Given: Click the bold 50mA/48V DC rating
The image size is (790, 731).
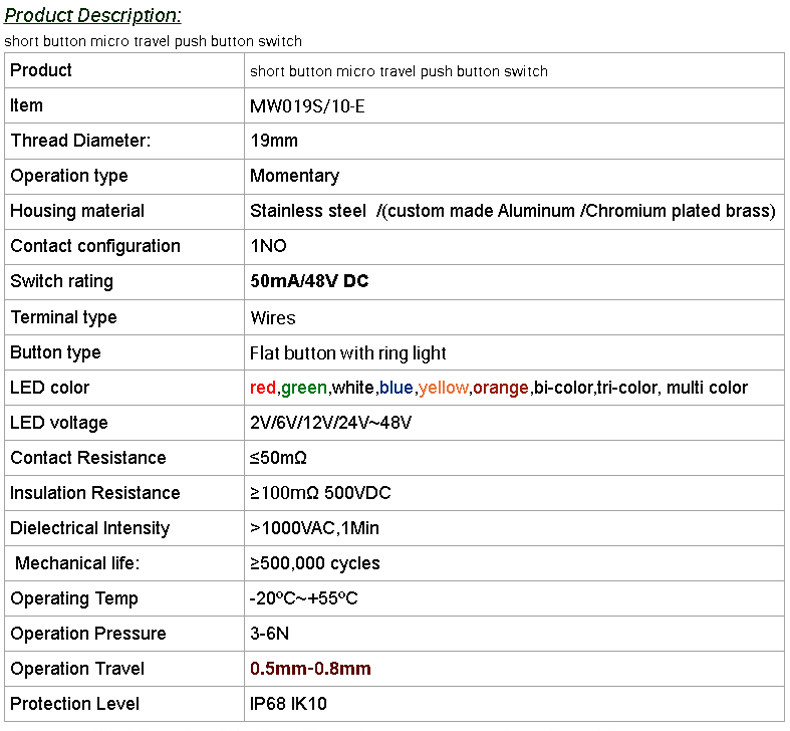Looking at the screenshot, I should pos(309,281).
